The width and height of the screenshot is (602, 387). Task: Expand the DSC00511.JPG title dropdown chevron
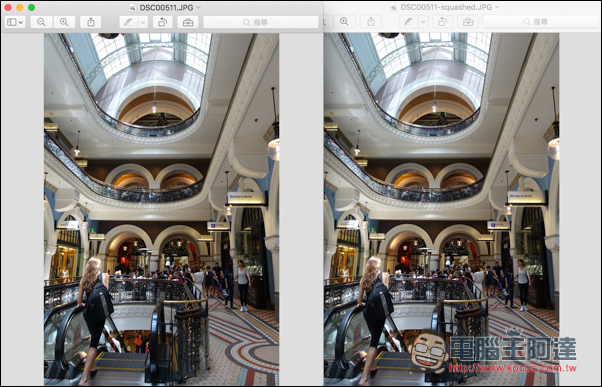point(198,7)
